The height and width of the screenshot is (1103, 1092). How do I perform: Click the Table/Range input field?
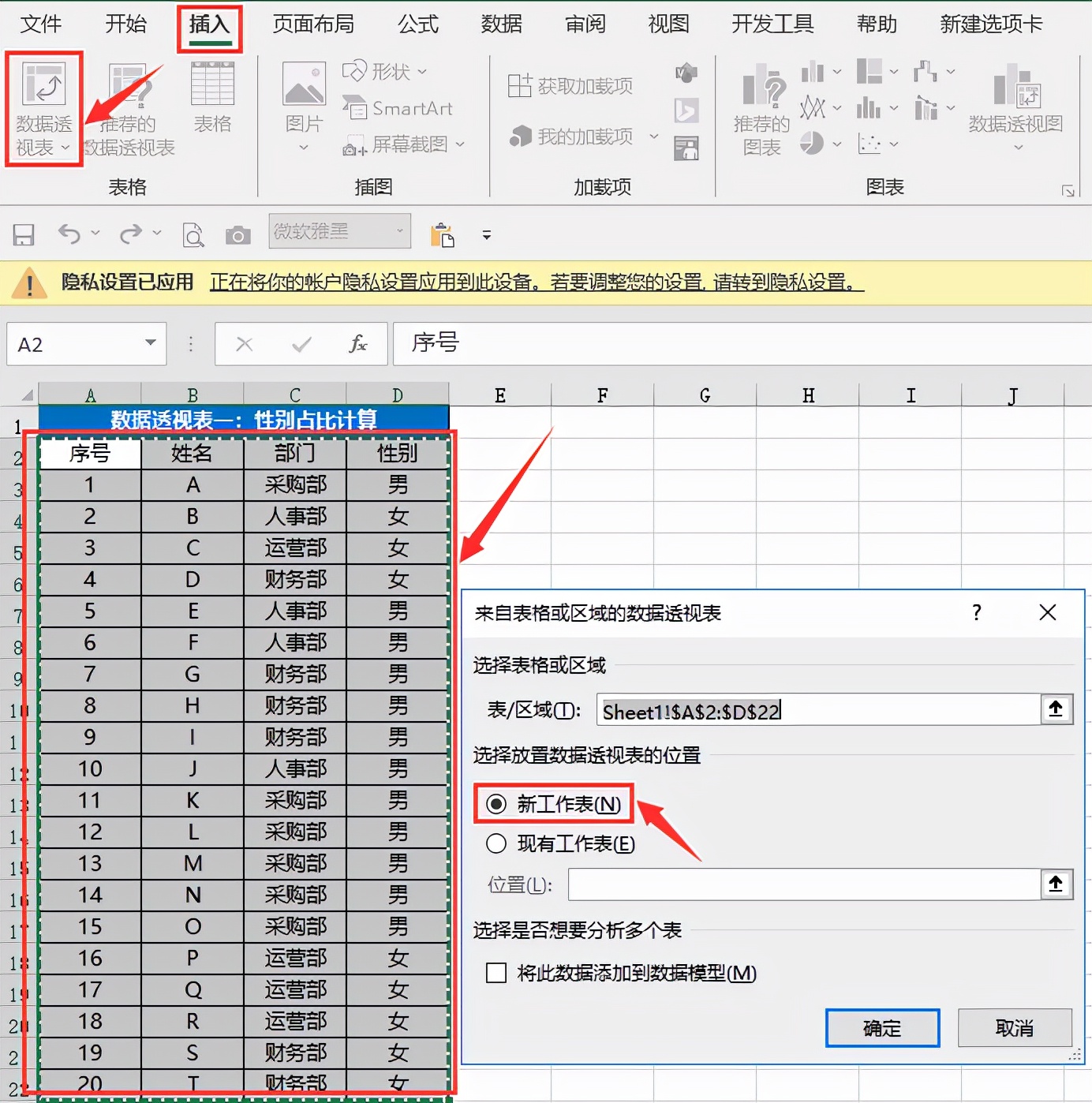(819, 710)
